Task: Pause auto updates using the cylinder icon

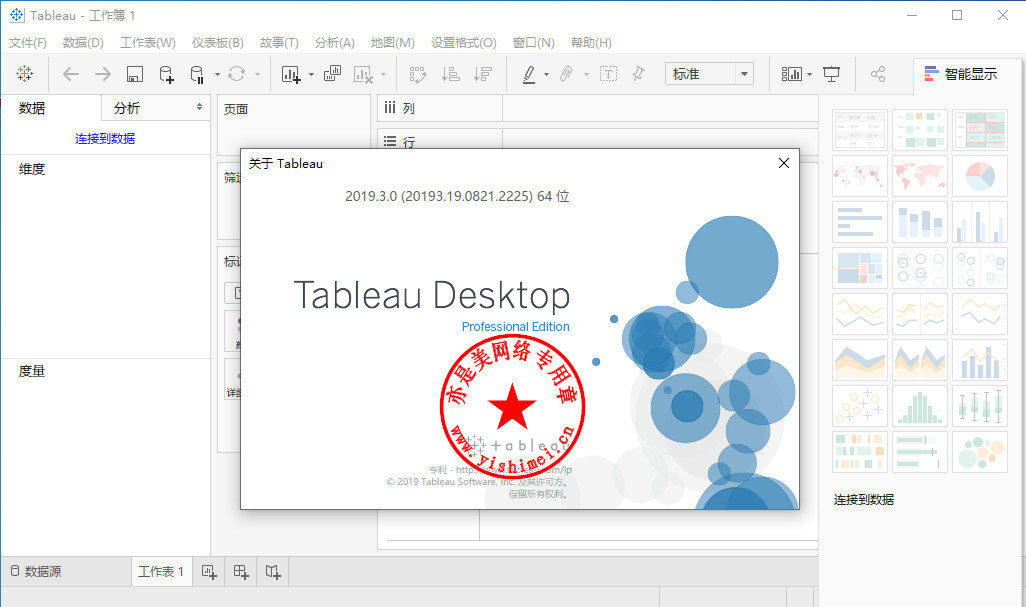Action: (197, 74)
